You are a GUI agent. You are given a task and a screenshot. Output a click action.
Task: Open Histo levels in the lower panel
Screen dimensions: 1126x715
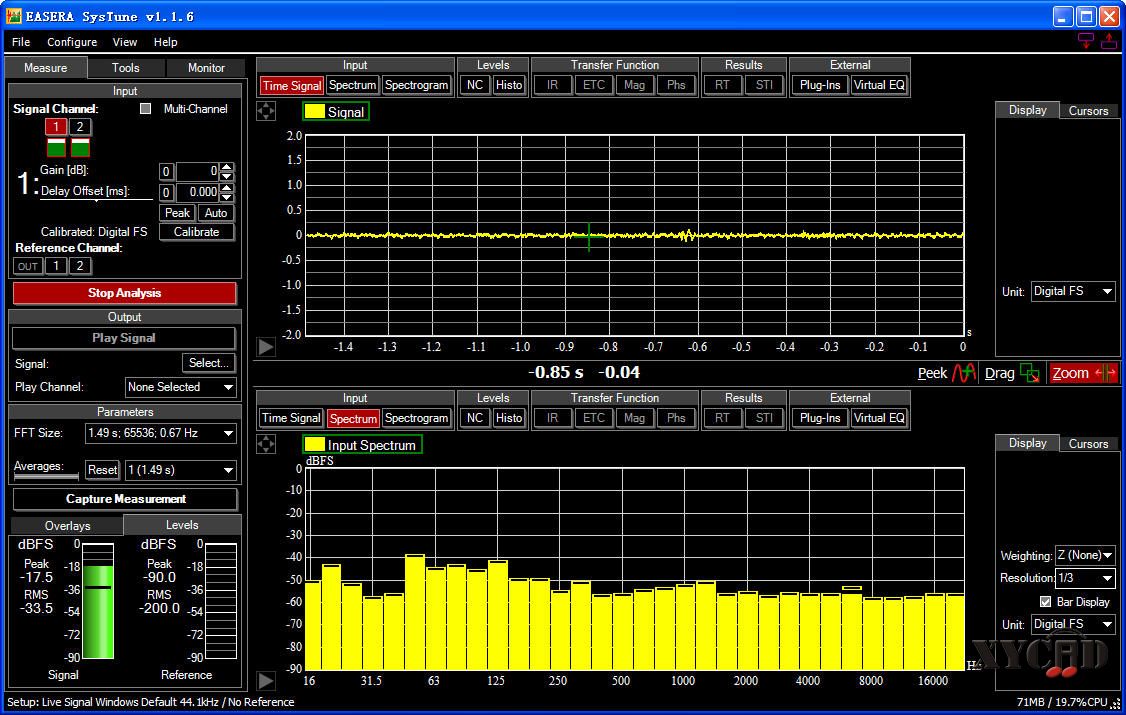[509, 418]
